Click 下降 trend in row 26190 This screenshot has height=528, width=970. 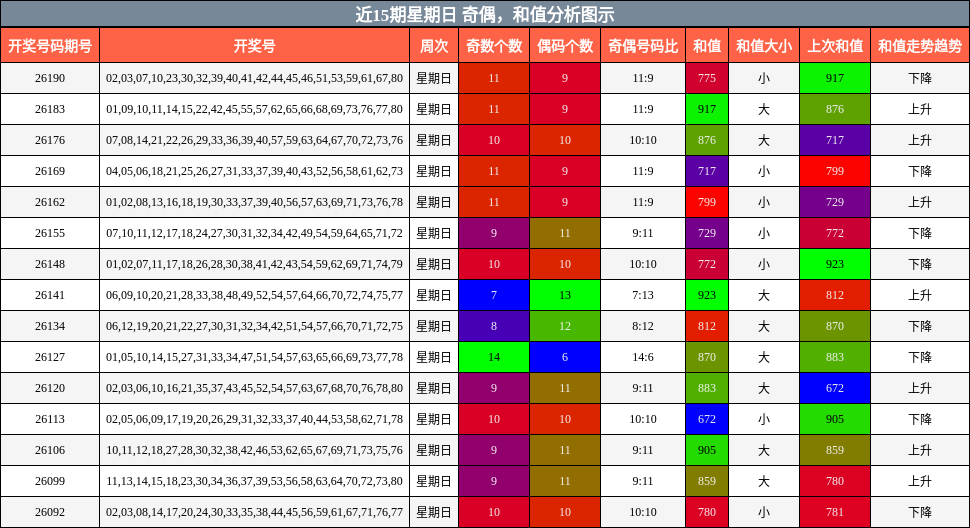pos(920,79)
